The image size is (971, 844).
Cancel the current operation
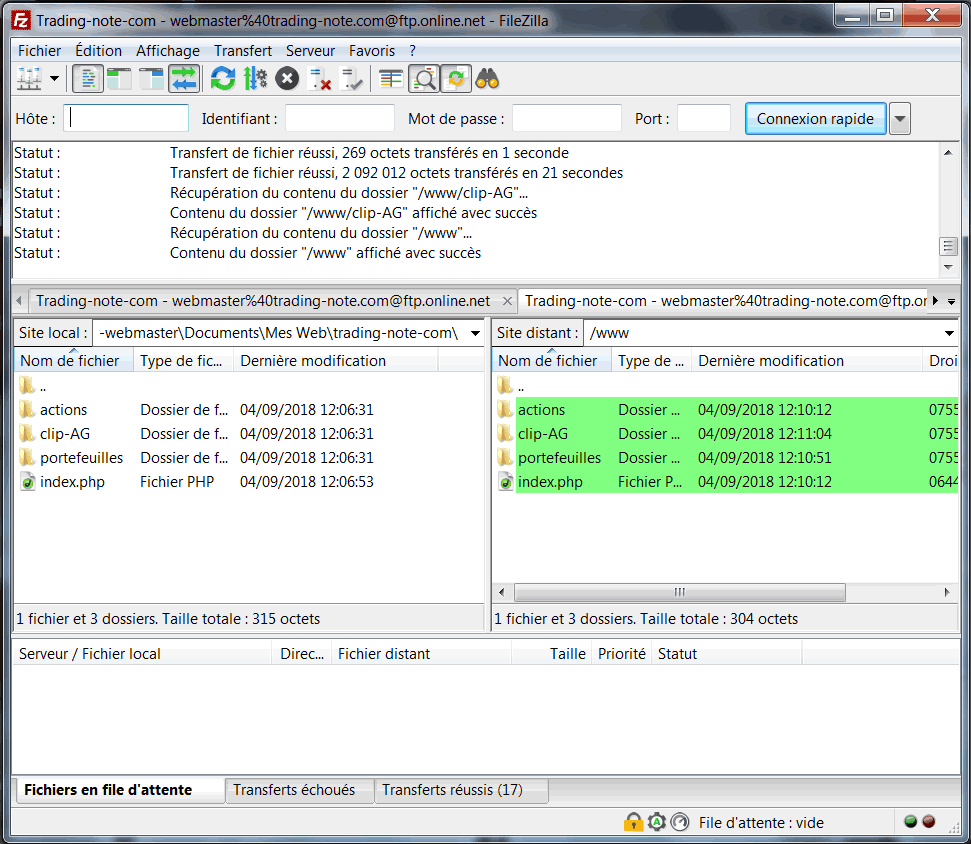(x=287, y=79)
